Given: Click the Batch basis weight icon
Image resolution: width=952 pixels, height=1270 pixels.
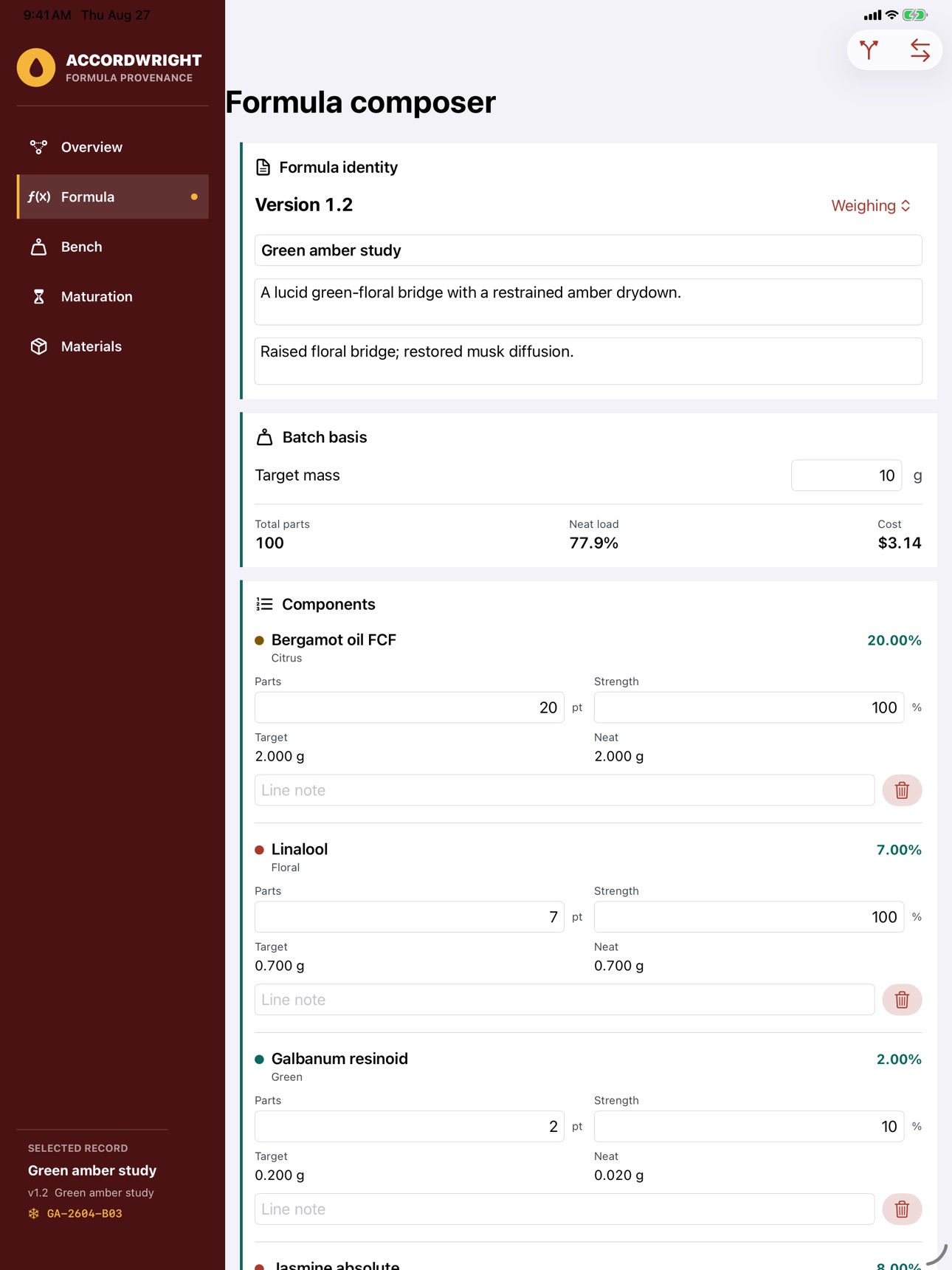Looking at the screenshot, I should pos(264,437).
